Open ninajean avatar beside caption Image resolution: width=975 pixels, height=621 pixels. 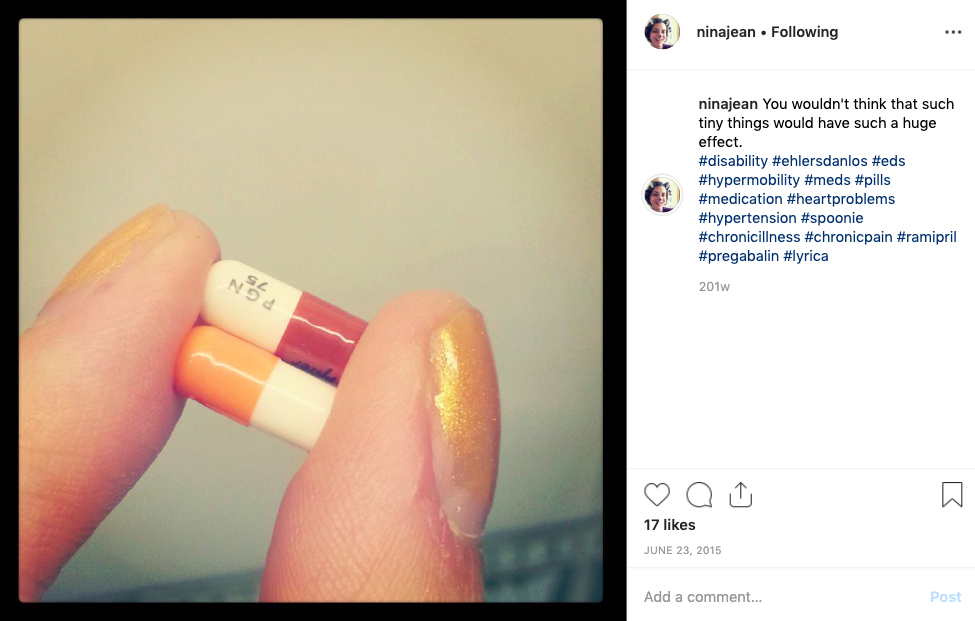[x=662, y=195]
